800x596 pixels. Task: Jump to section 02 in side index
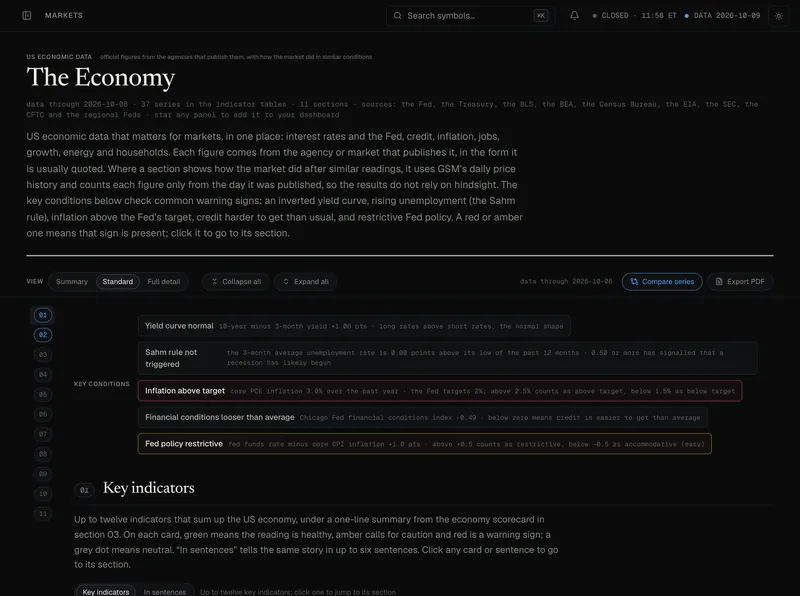click(x=43, y=335)
